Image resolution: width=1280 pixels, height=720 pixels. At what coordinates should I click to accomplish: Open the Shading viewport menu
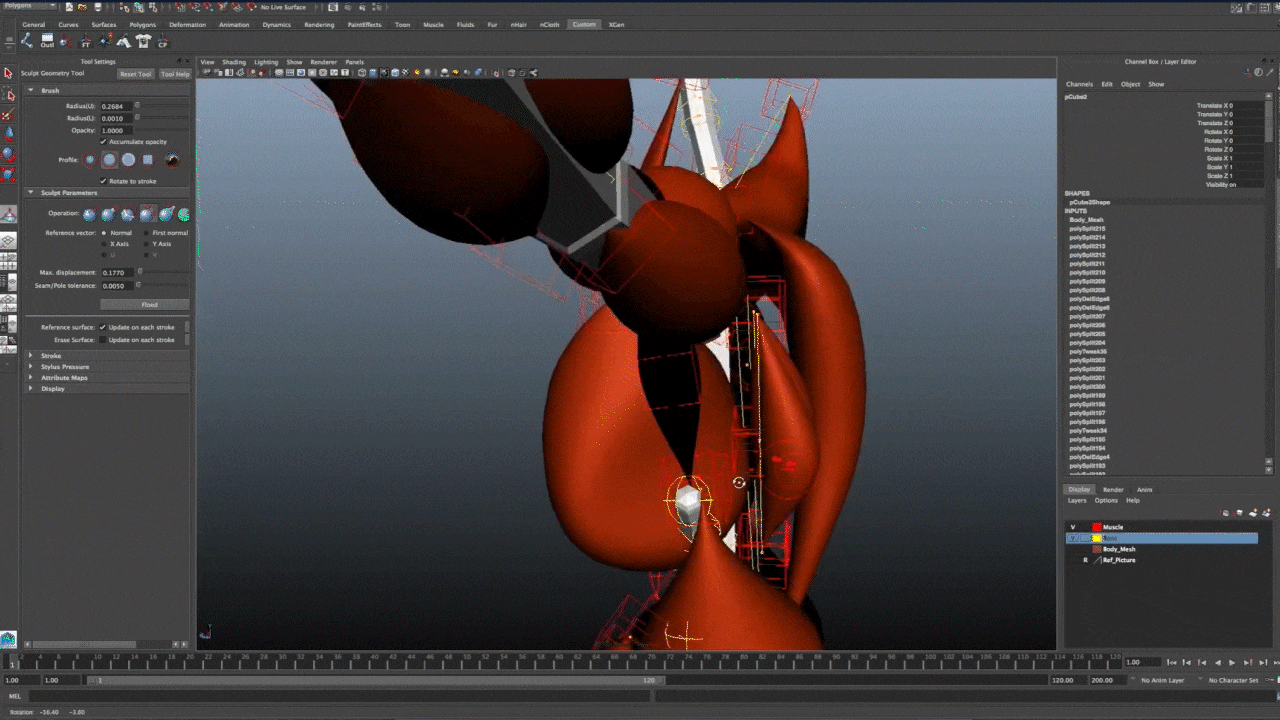pos(233,62)
